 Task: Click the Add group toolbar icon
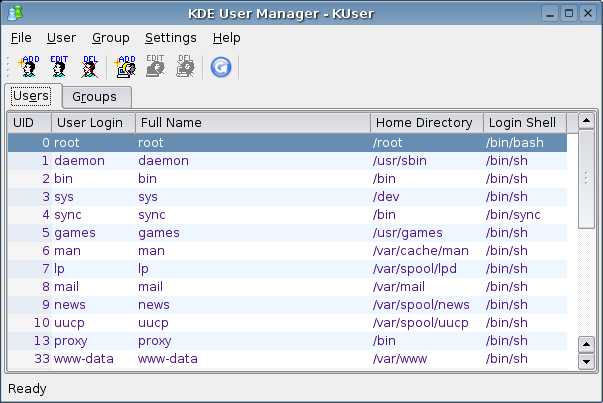(125, 67)
